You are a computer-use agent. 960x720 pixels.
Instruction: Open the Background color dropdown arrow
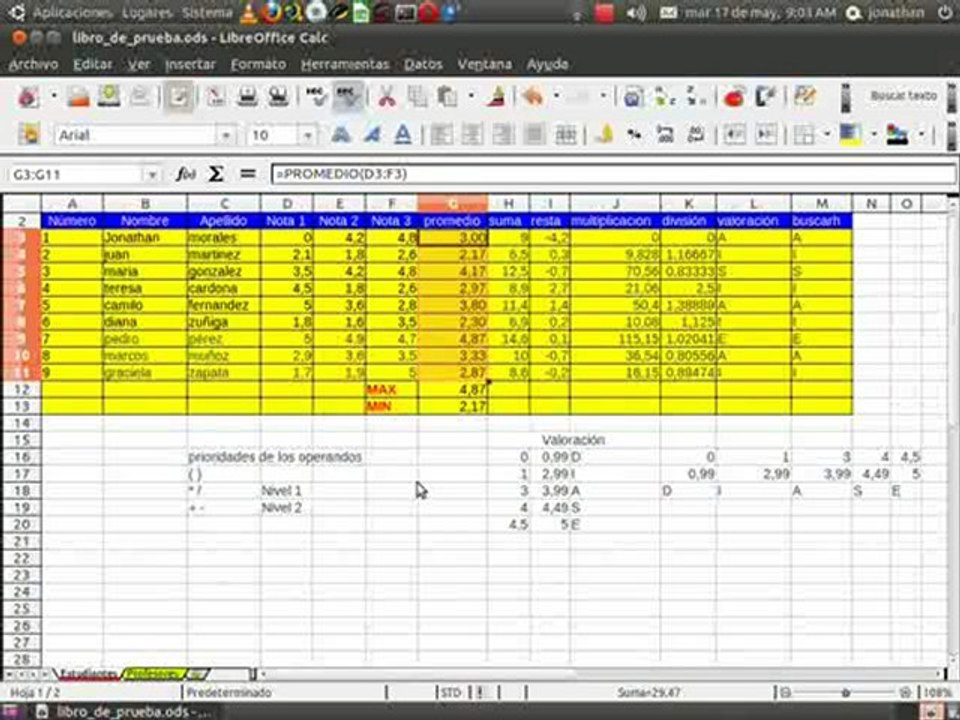874,134
